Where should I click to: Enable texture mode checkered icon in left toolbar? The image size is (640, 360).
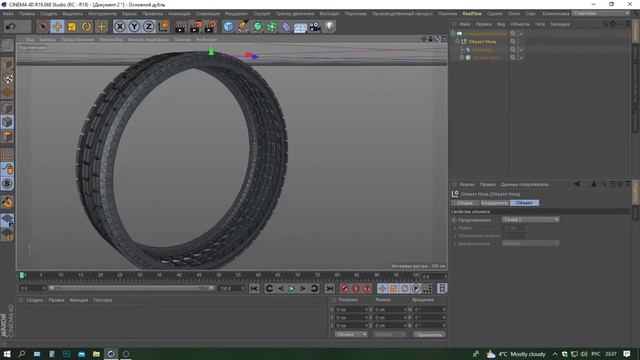(x=7, y=78)
